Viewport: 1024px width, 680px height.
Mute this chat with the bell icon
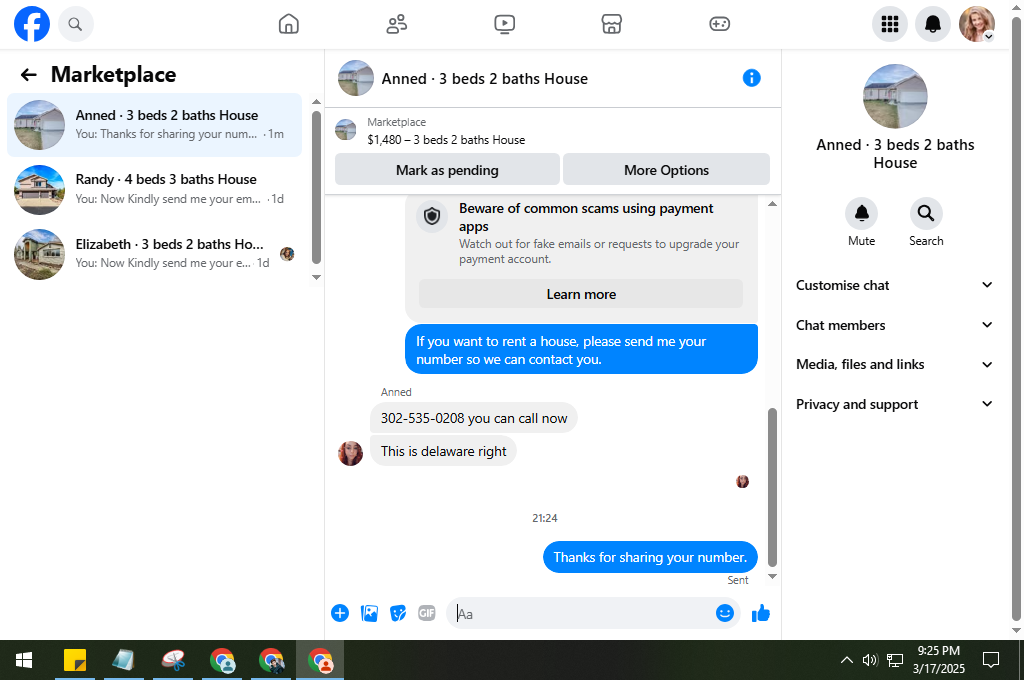click(861, 214)
